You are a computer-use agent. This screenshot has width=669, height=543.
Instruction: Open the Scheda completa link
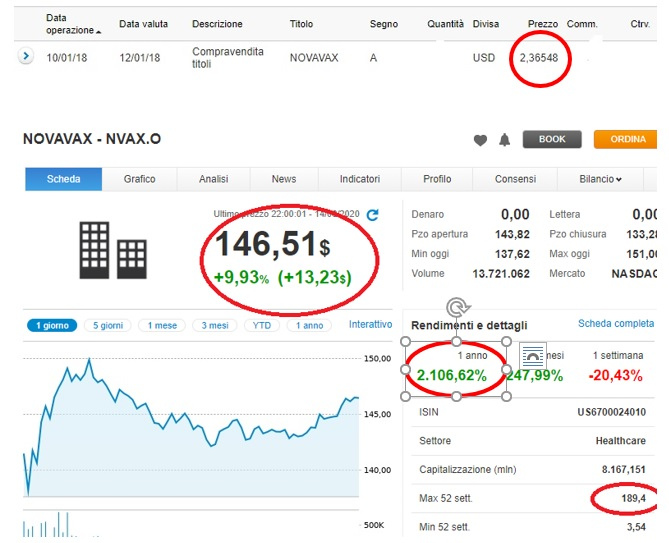616,324
